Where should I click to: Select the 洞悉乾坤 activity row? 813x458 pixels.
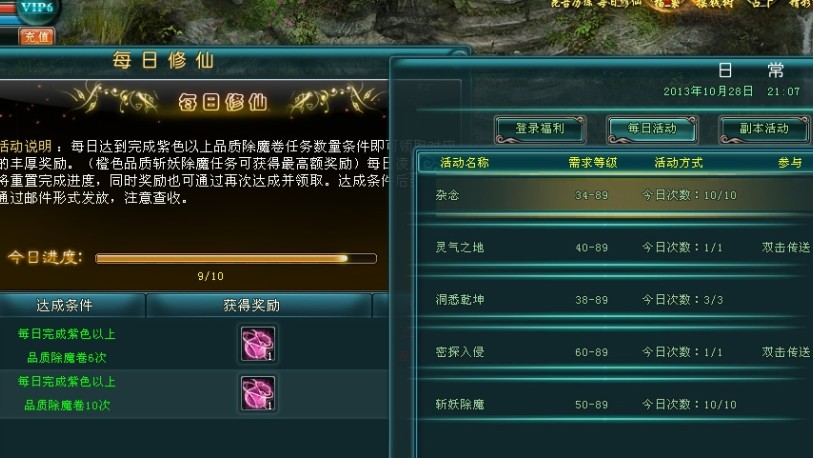pyautogui.click(x=615, y=300)
